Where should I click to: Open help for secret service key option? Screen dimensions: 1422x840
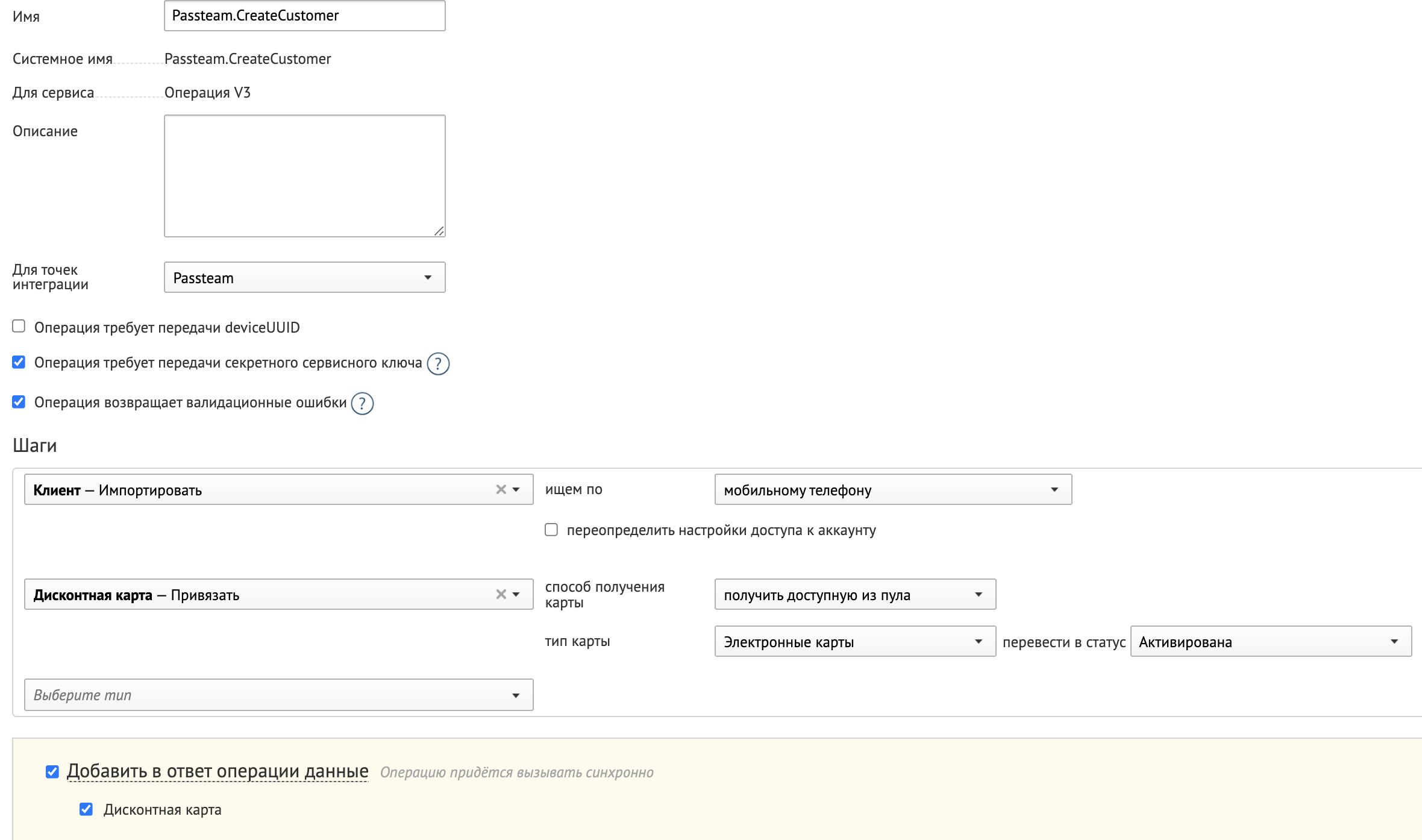[x=438, y=363]
